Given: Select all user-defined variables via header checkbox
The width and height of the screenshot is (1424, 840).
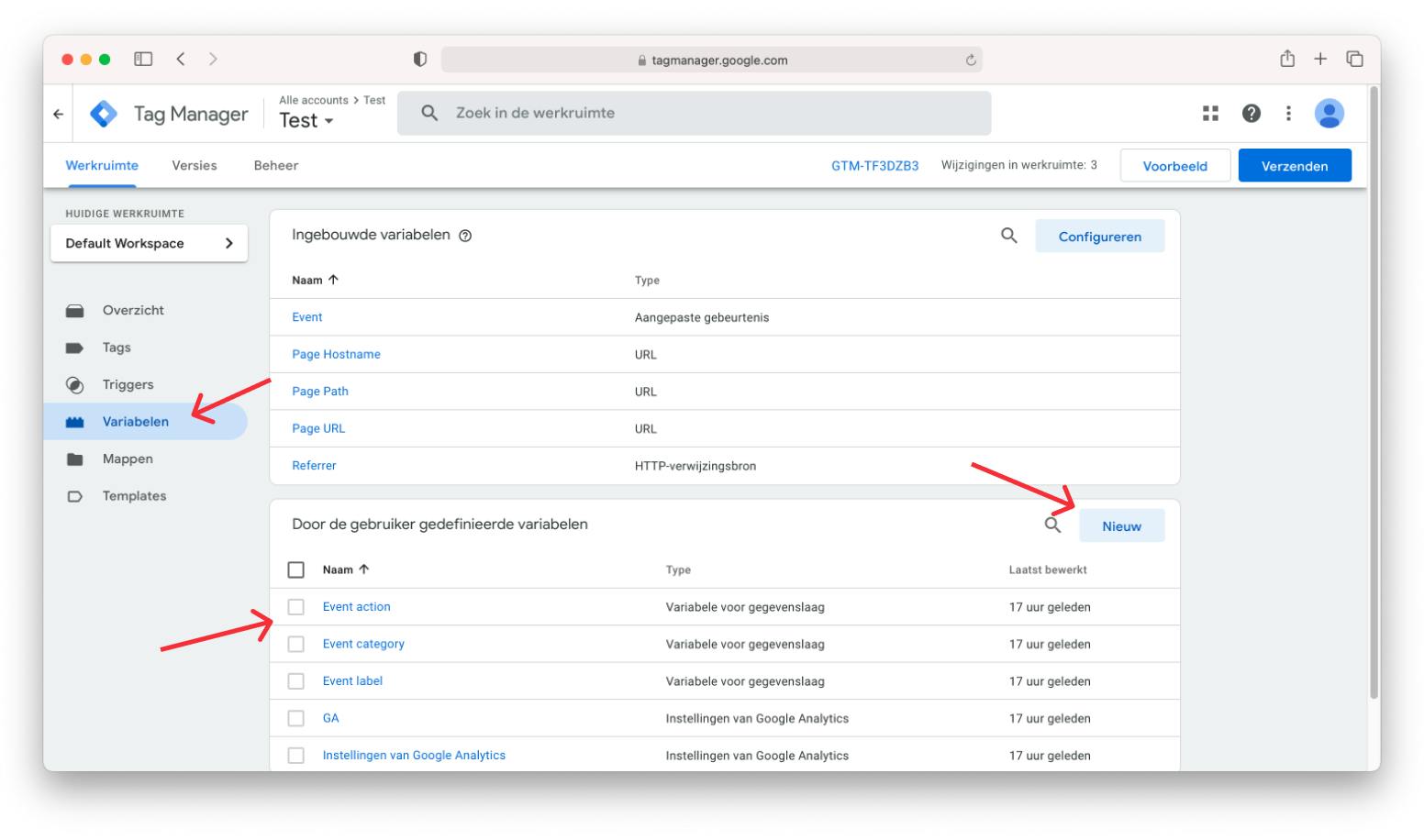Looking at the screenshot, I should tap(296, 569).
